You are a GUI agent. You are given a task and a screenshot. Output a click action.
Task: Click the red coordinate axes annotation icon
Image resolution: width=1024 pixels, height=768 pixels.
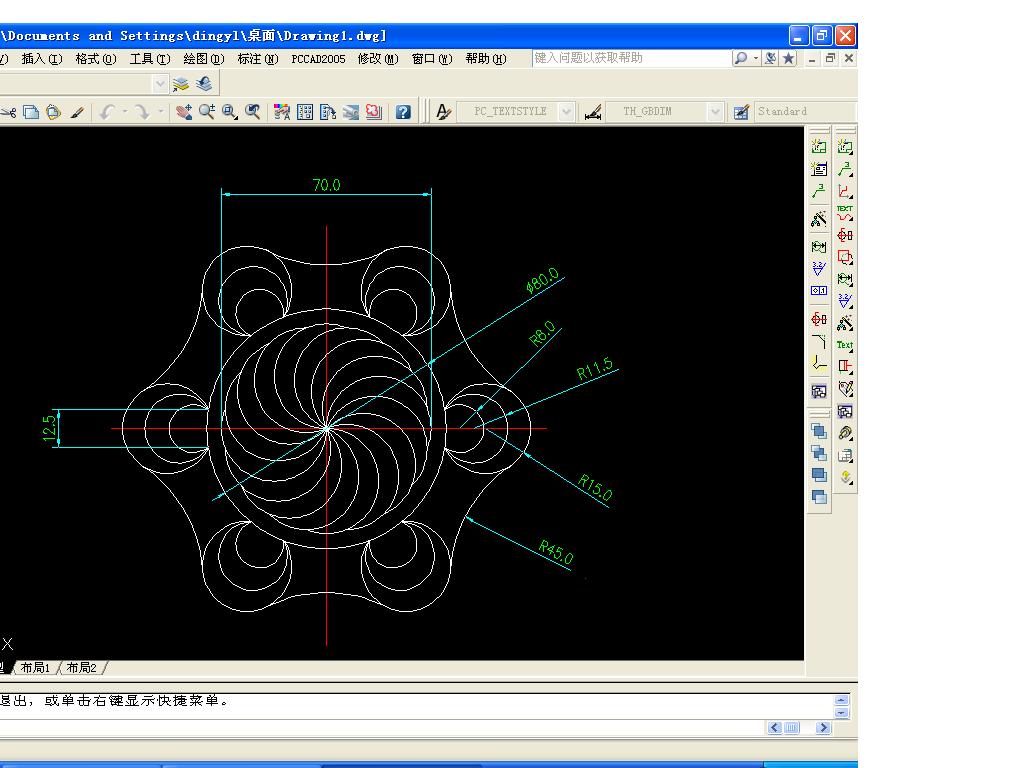(845, 191)
